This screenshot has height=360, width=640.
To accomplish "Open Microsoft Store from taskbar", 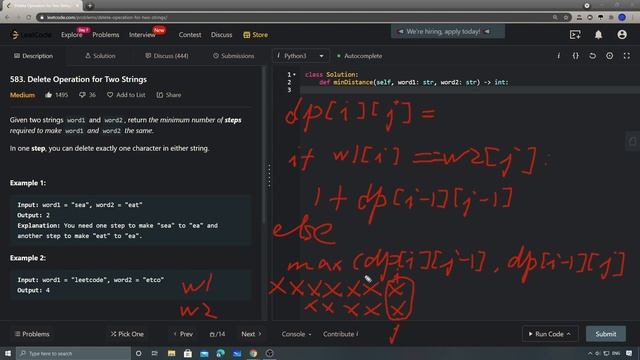I will 188,353.
